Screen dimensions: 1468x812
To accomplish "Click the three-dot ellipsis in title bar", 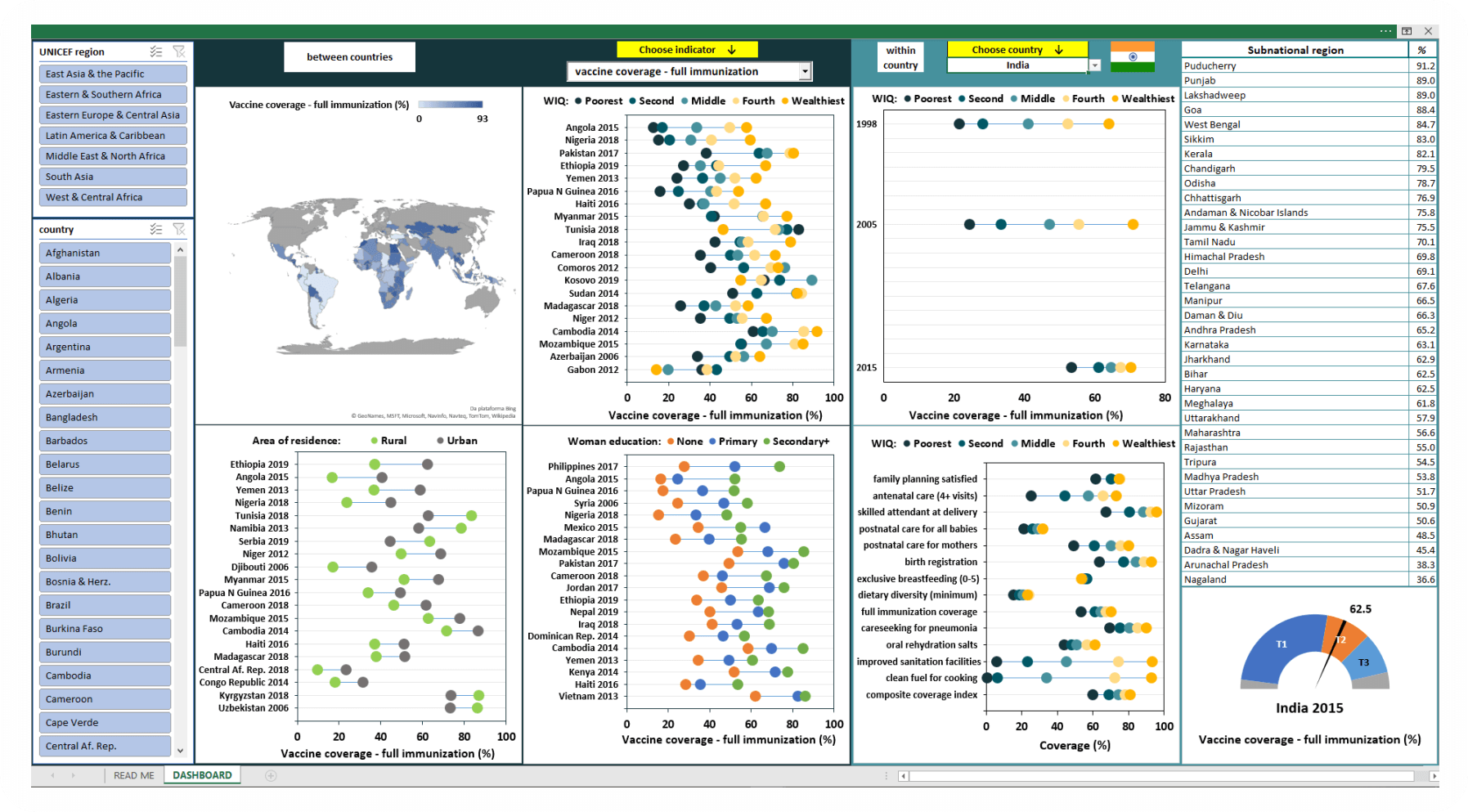I will (1385, 31).
